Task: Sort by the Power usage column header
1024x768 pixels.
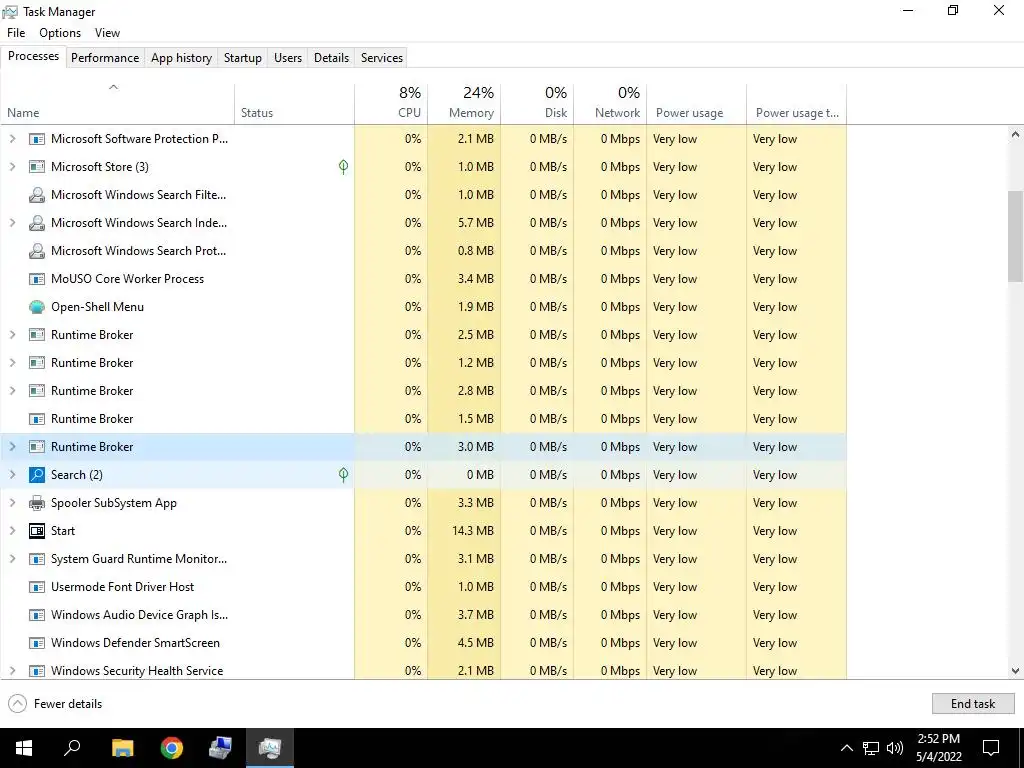Action: pos(697,103)
